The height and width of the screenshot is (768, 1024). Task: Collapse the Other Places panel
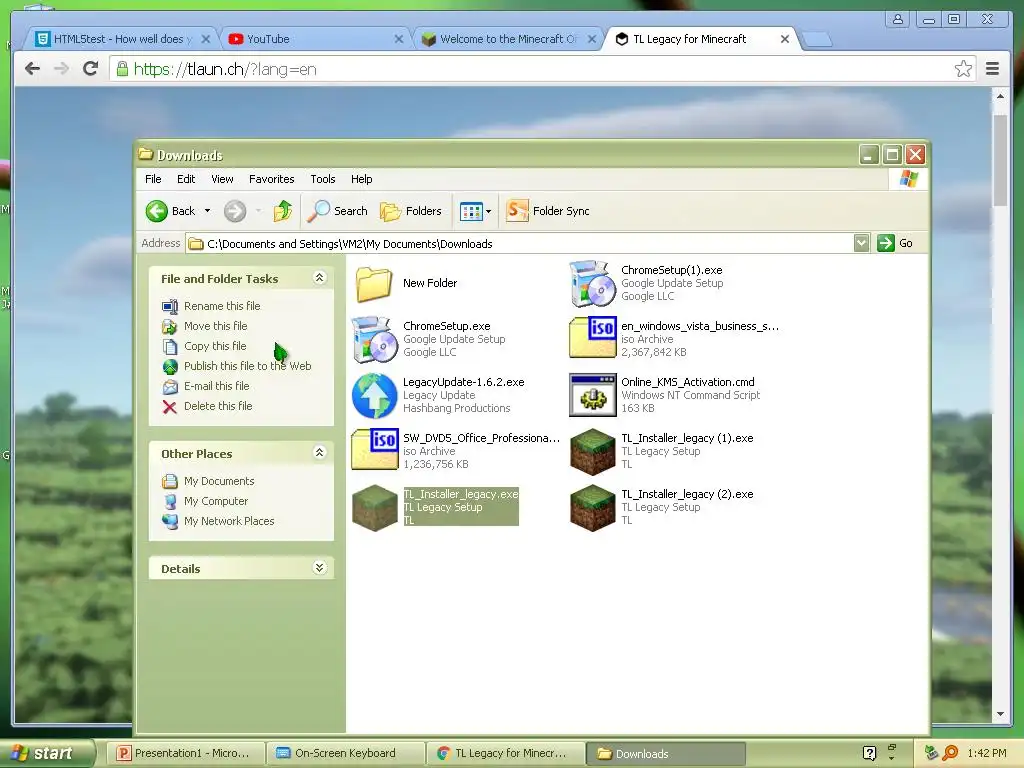click(319, 453)
